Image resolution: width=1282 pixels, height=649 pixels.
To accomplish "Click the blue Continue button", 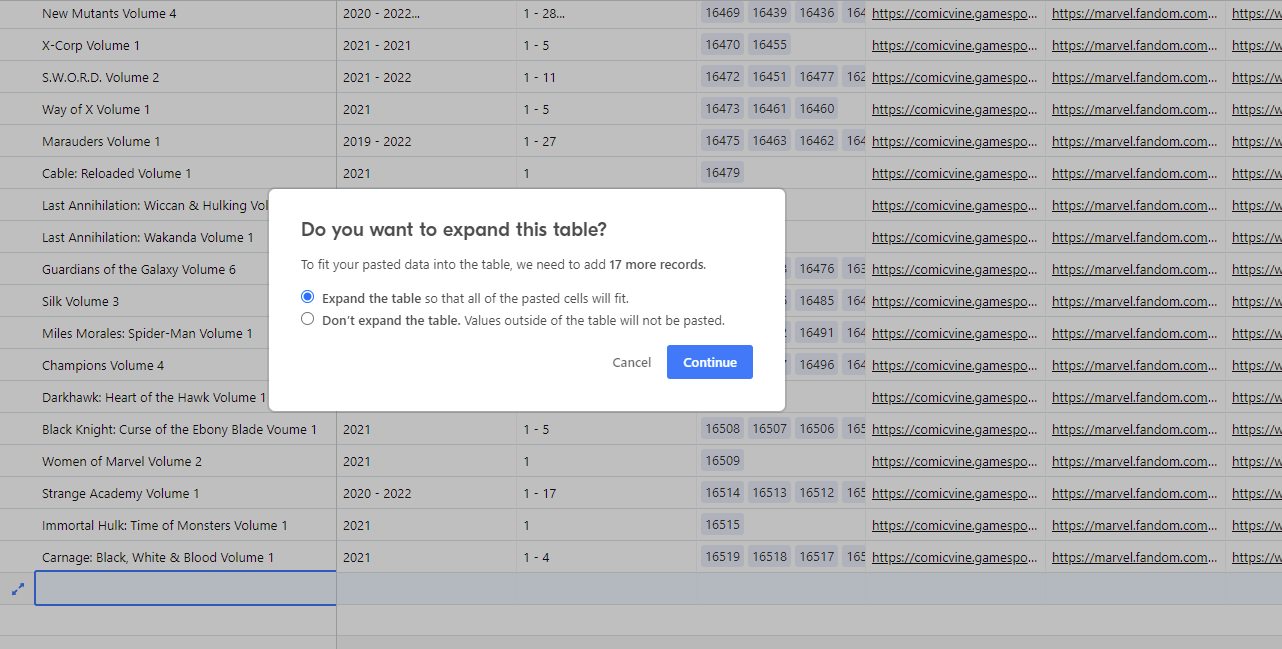I will [709, 362].
